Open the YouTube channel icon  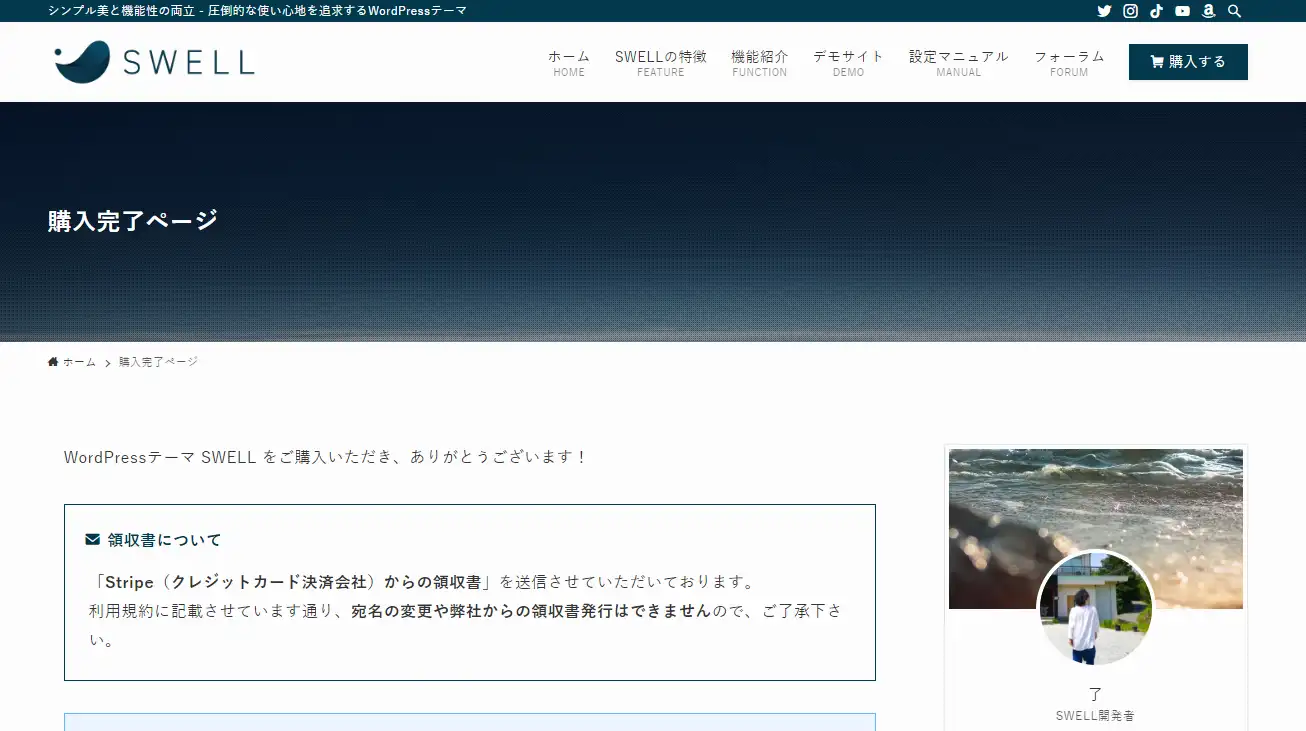coord(1182,11)
